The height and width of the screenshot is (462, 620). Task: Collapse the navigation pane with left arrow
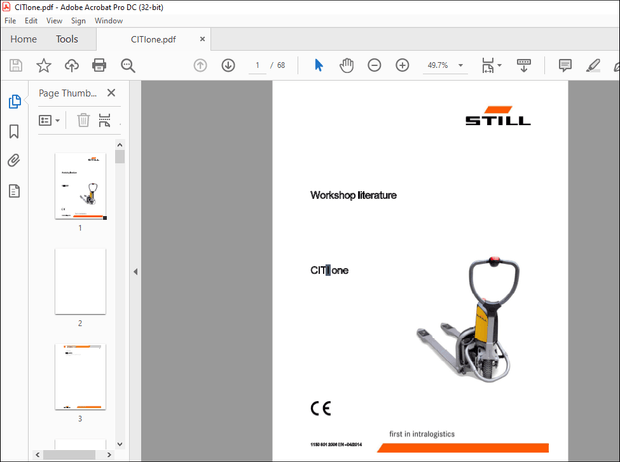[136, 272]
